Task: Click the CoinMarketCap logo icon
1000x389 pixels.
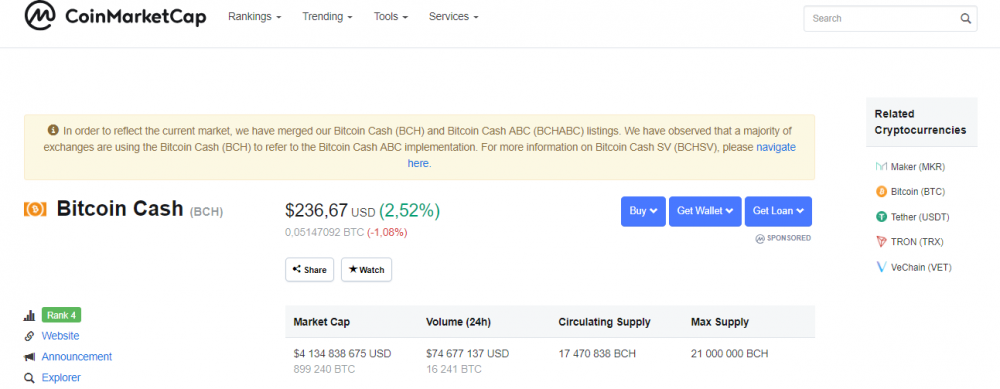Action: tap(41, 16)
